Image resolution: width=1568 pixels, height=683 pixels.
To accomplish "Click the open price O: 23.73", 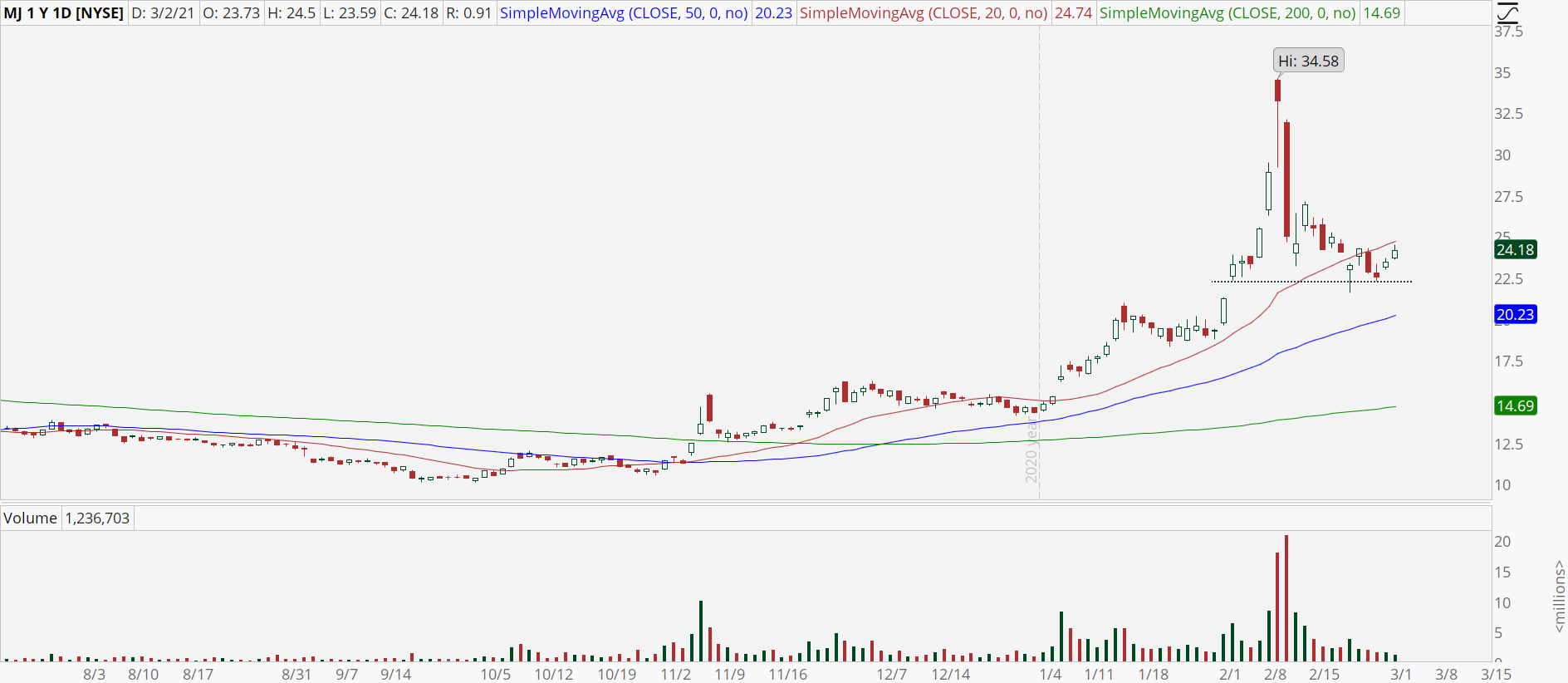I will 232,13.
